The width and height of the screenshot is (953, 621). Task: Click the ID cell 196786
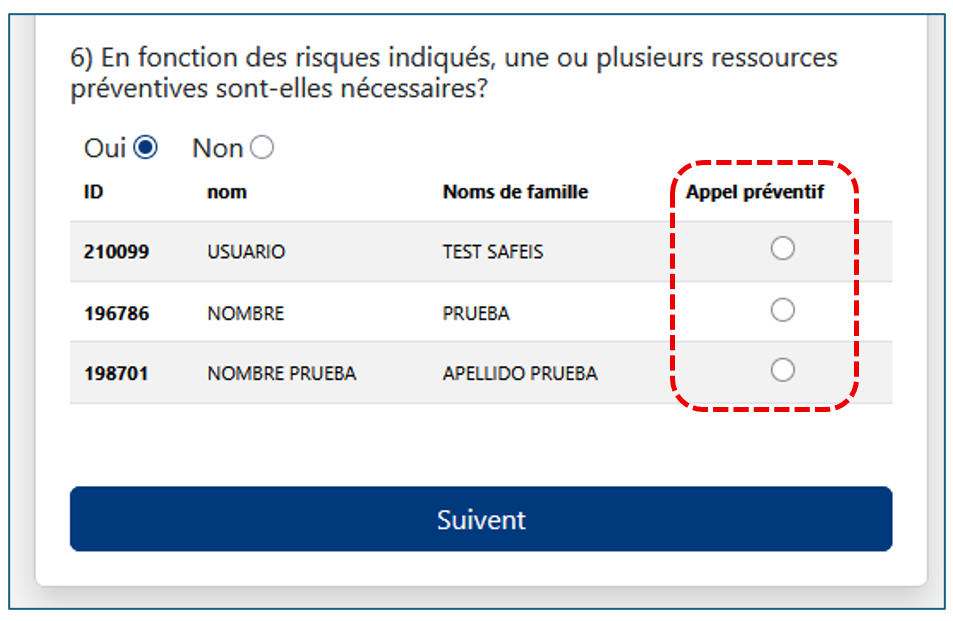tap(116, 314)
